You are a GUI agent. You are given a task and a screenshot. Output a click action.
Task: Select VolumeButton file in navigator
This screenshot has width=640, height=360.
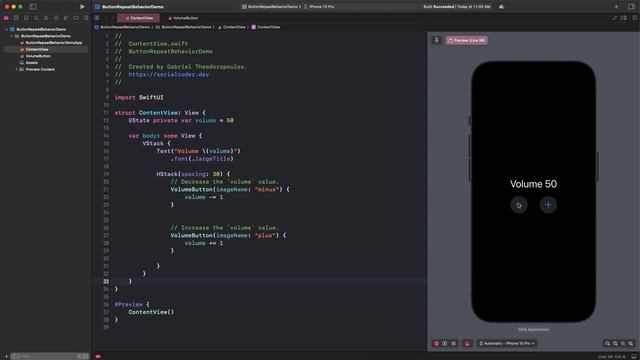coord(38,56)
